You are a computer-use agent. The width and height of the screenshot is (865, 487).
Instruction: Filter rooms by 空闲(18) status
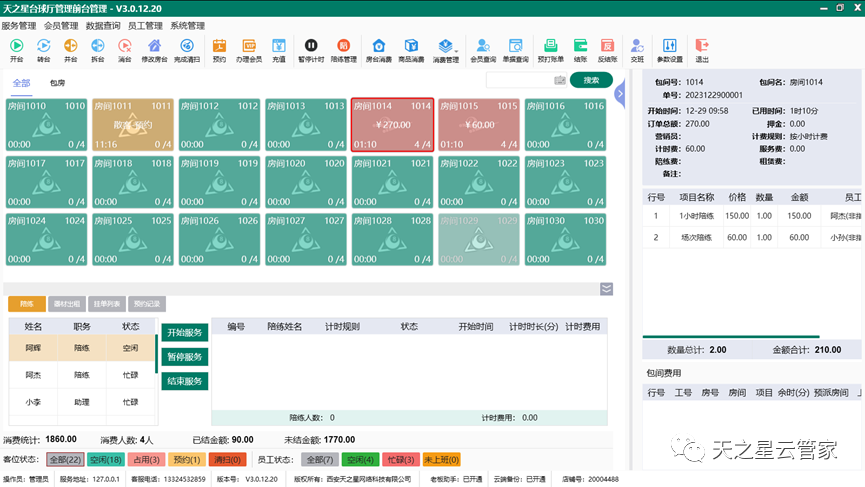click(105, 459)
